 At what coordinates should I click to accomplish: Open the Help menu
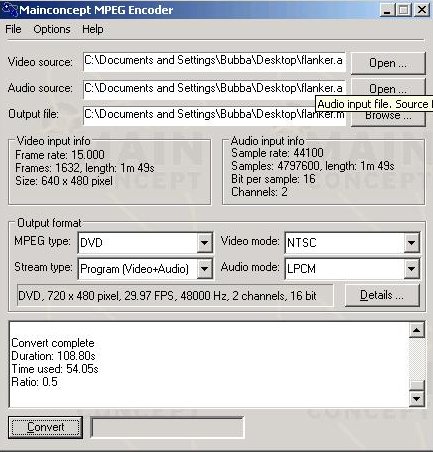click(93, 29)
